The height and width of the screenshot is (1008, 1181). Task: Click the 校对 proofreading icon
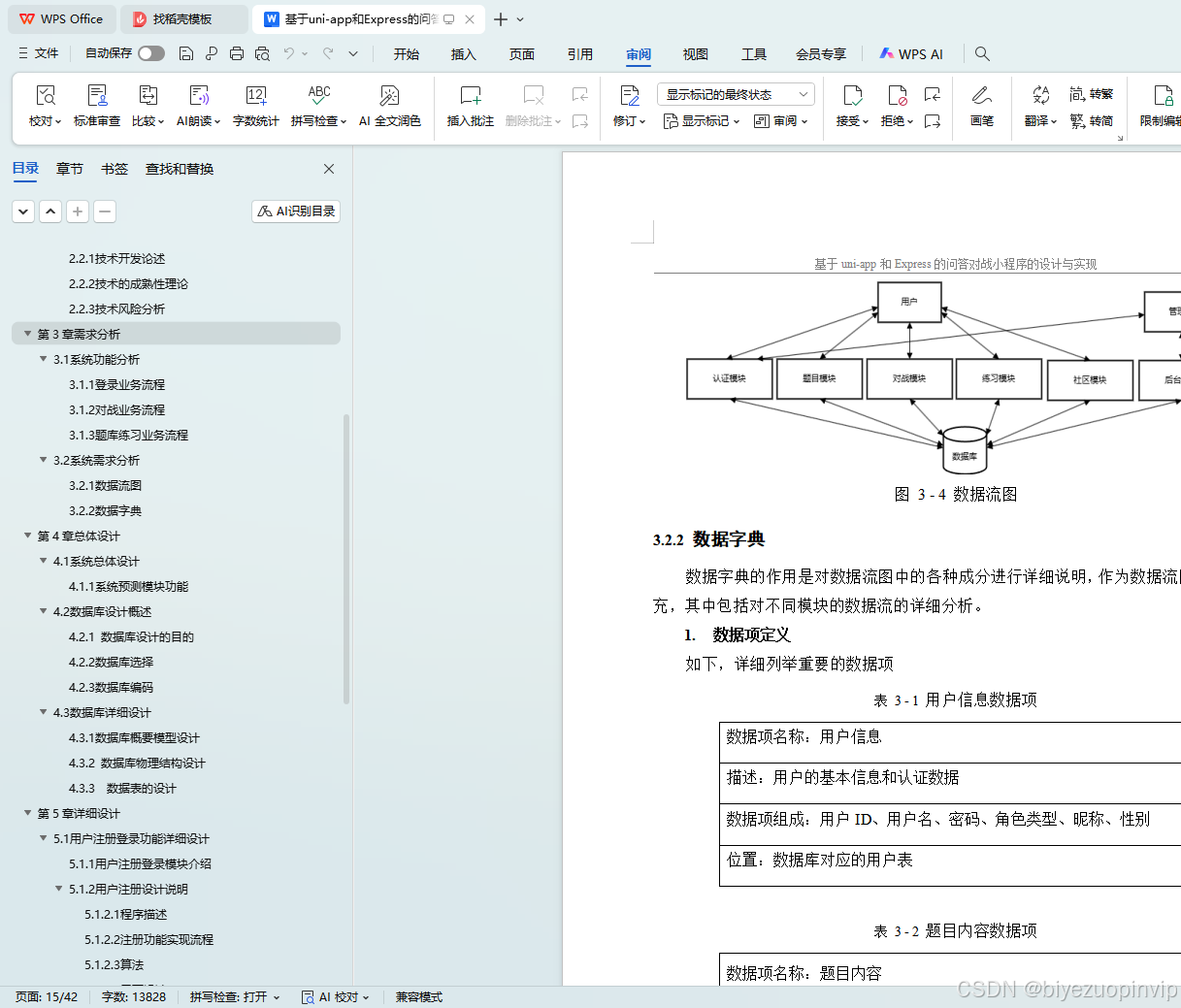(45, 95)
